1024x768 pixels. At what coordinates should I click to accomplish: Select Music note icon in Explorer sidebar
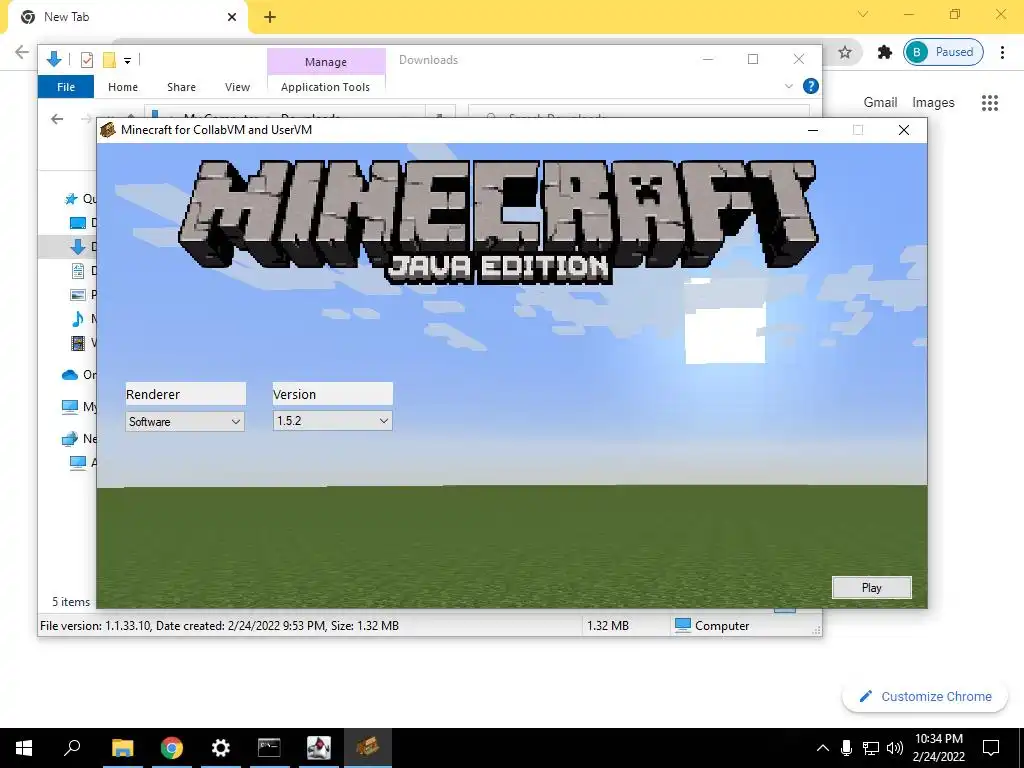(x=78, y=319)
